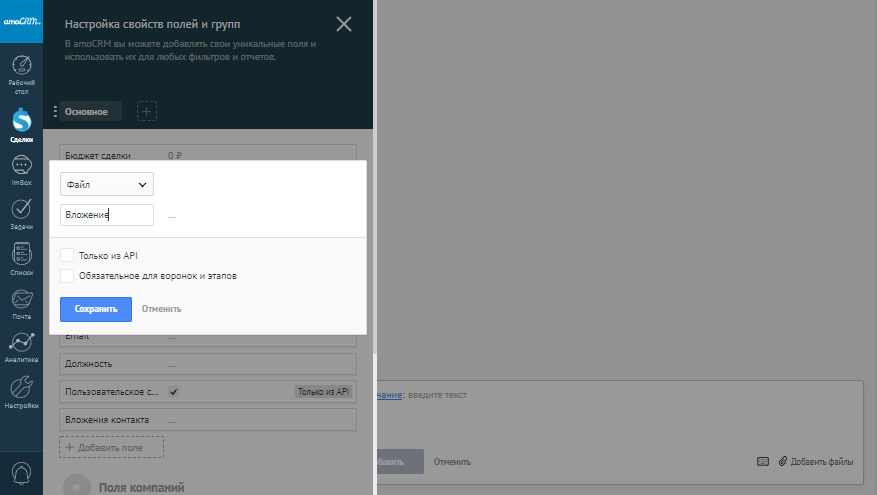Enable the Только из API checkbox
The image size is (877, 495).
pyautogui.click(x=67, y=256)
